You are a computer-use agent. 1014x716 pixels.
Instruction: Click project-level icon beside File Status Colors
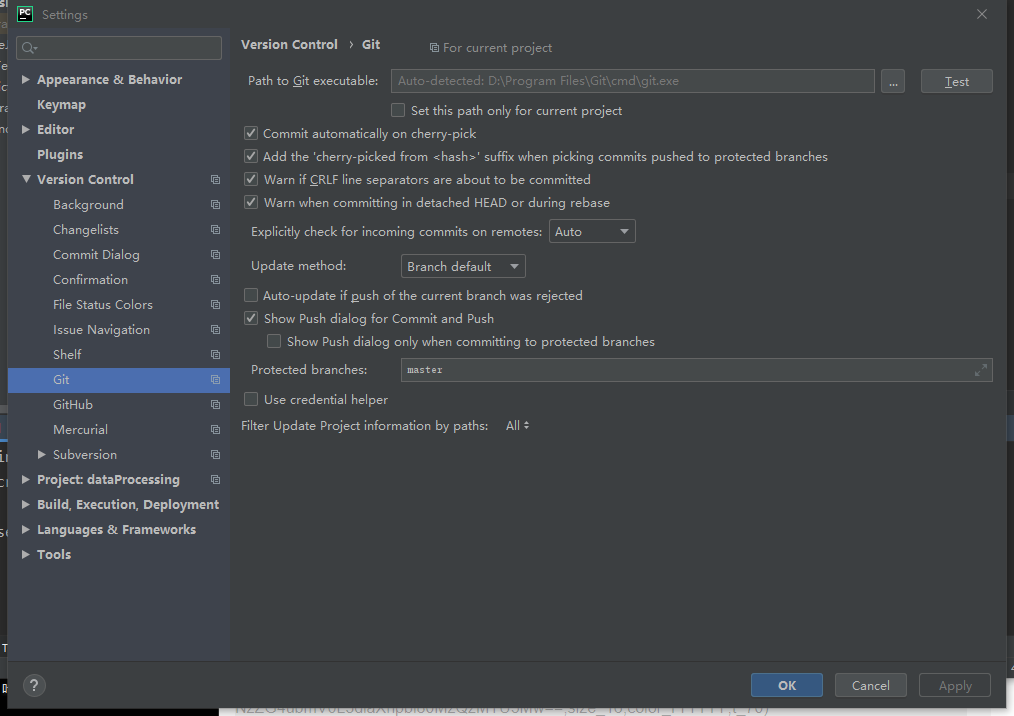(215, 305)
